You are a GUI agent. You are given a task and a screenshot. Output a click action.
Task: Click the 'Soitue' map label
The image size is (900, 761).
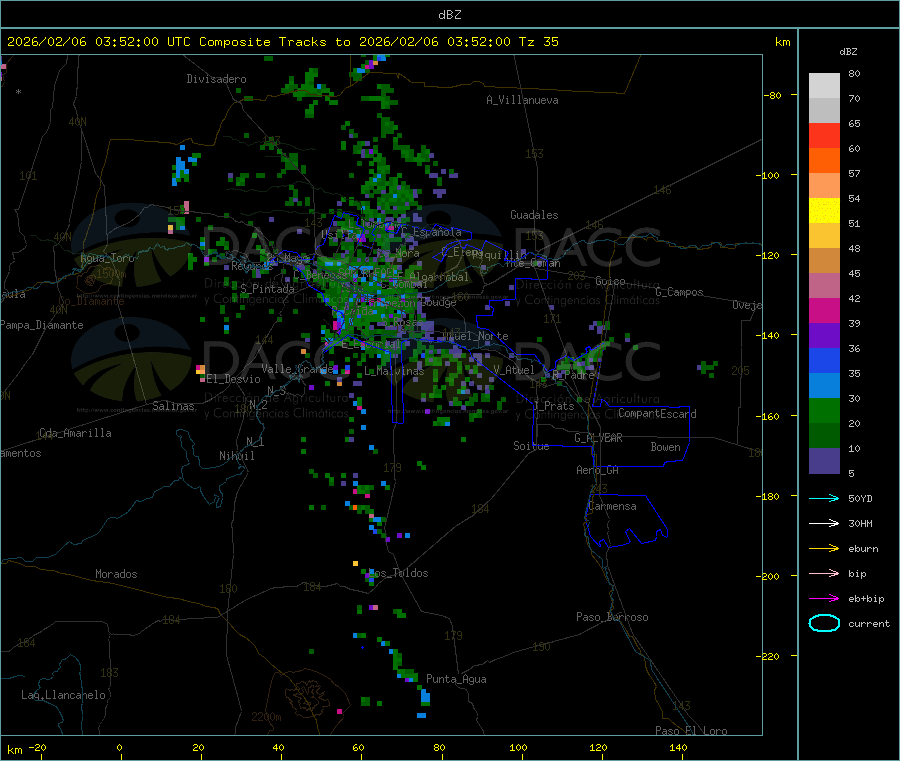tap(531, 446)
